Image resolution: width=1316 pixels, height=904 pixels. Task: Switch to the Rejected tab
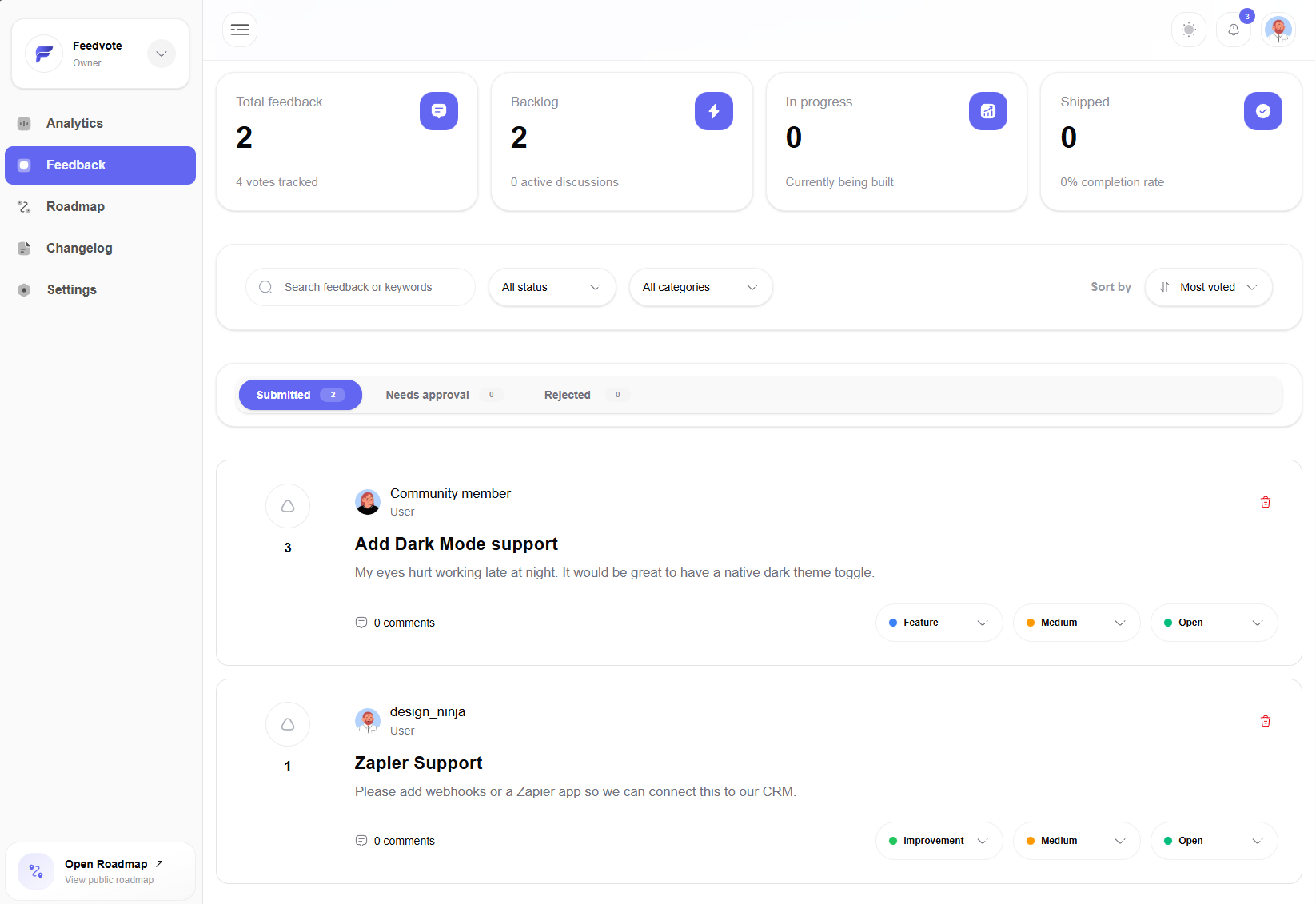[567, 394]
